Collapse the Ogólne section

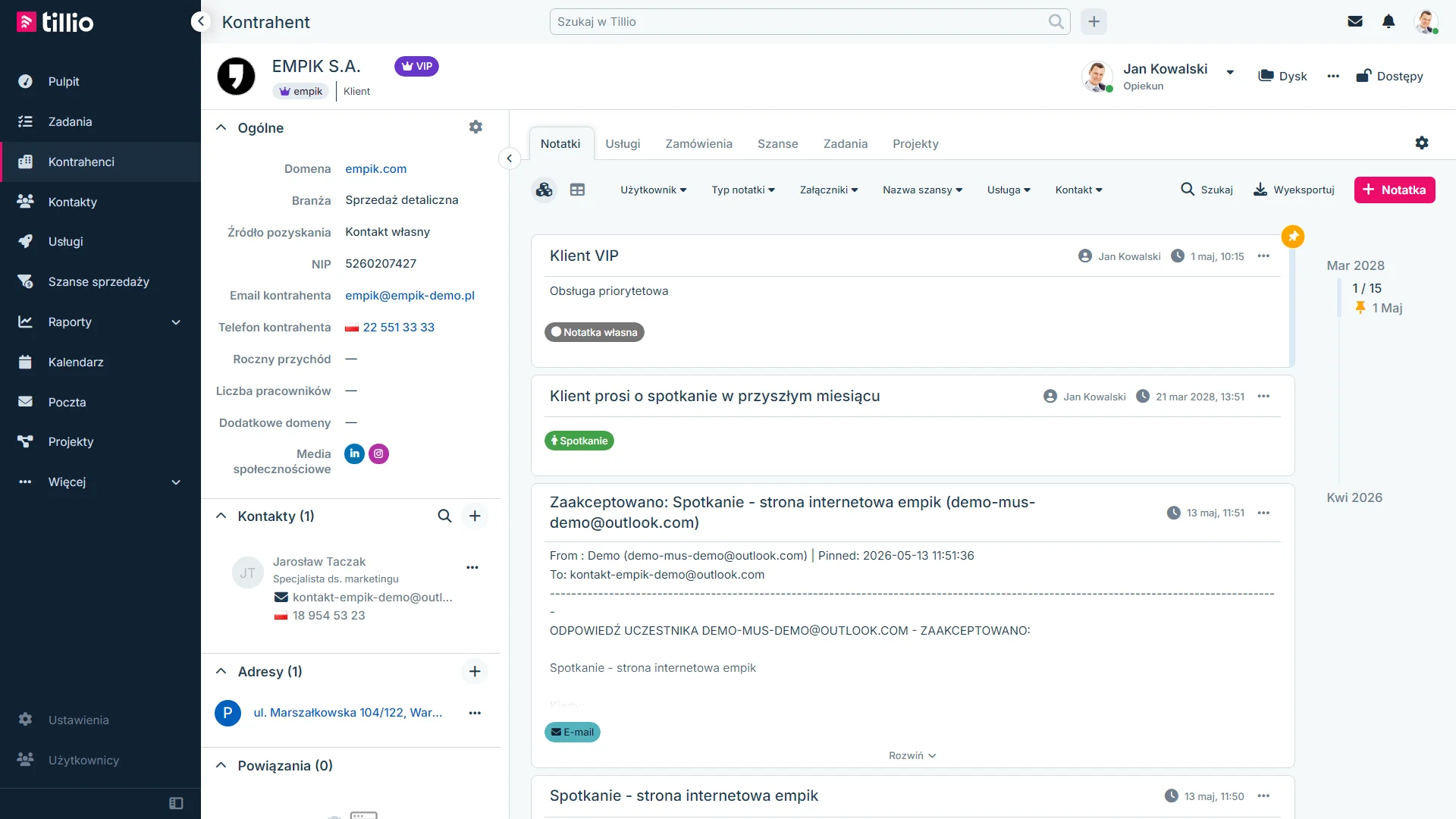coord(221,127)
